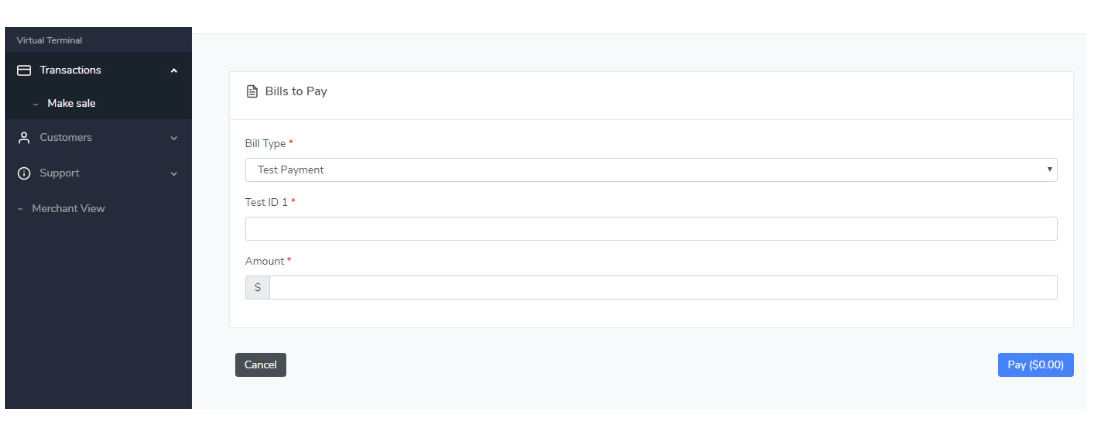
Task: Open the Bill Type dropdown
Action: [x=650, y=170]
